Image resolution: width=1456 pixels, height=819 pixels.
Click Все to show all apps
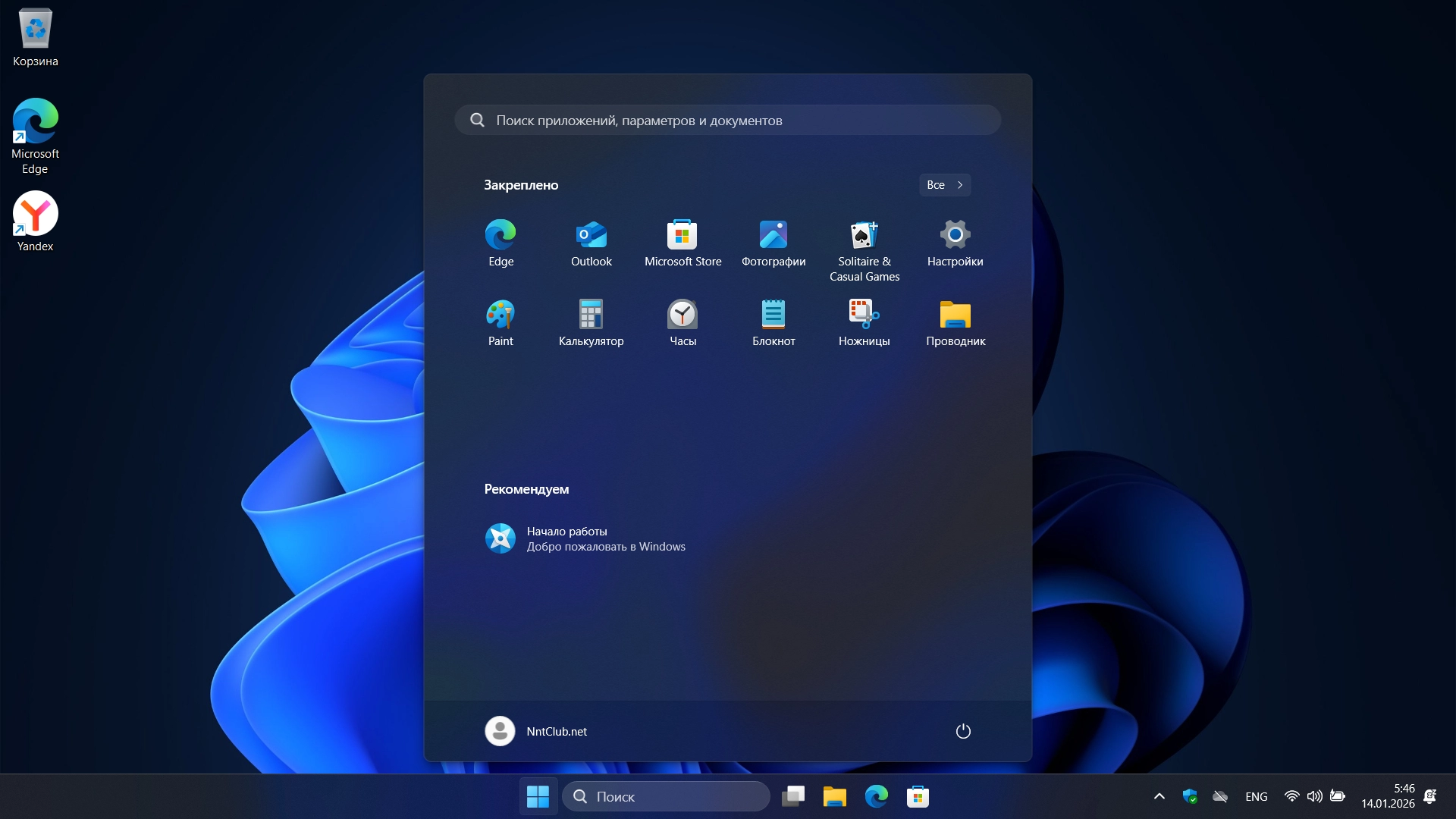[x=944, y=184]
